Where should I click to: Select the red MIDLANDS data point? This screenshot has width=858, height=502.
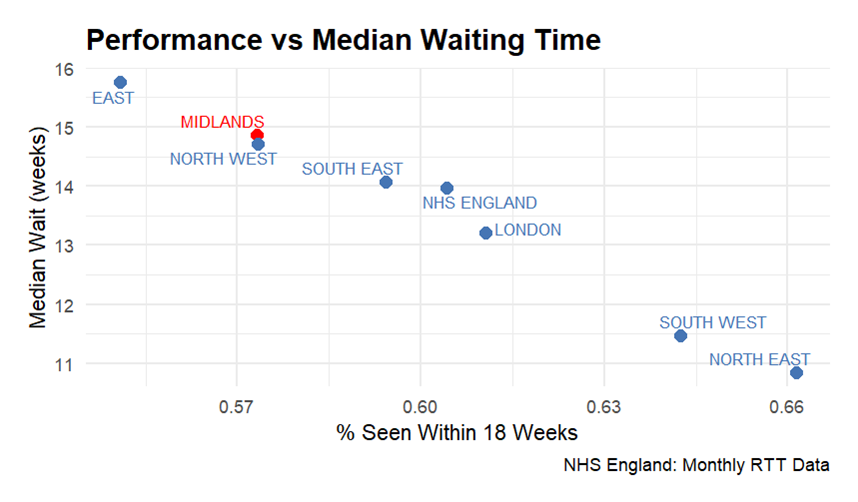coord(257,135)
